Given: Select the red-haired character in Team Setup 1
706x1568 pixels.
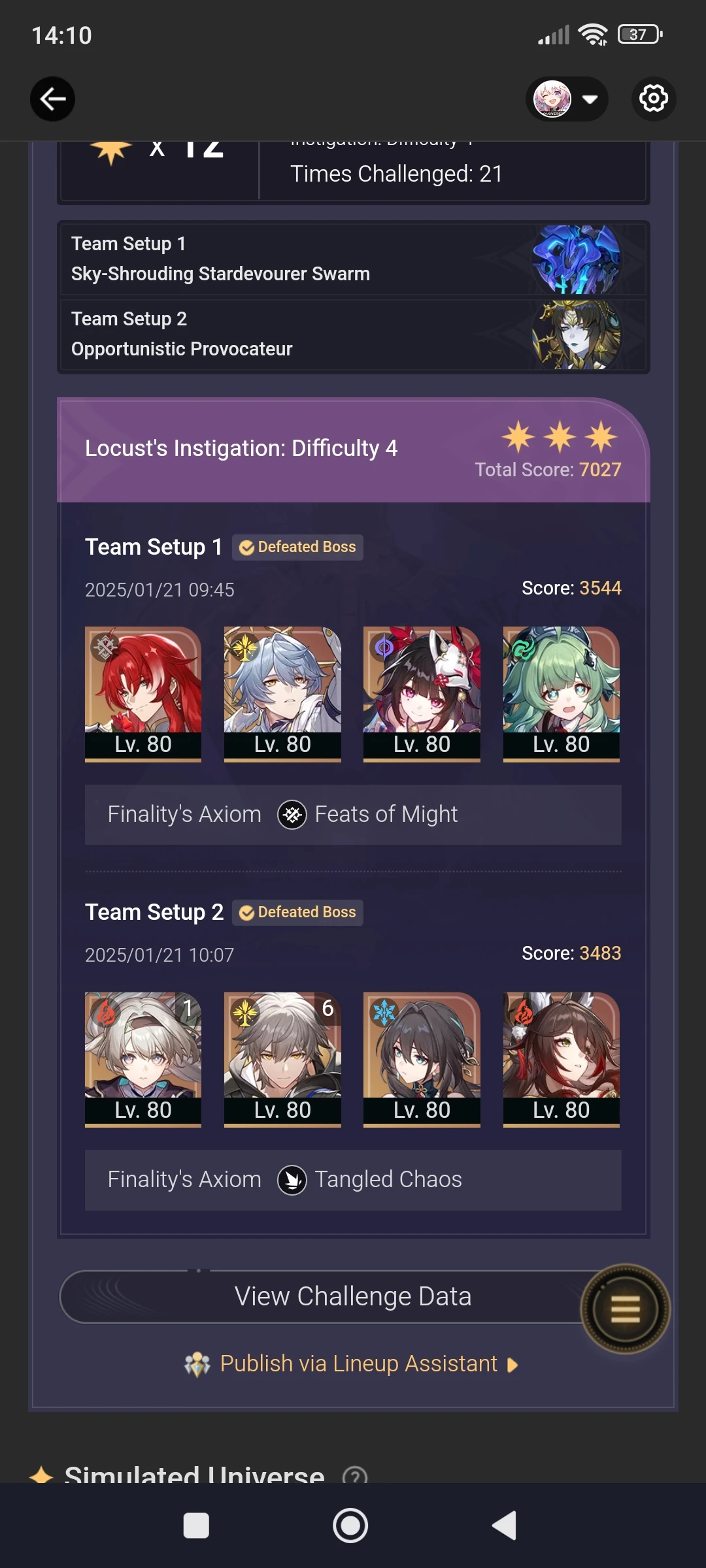Looking at the screenshot, I should [143, 694].
